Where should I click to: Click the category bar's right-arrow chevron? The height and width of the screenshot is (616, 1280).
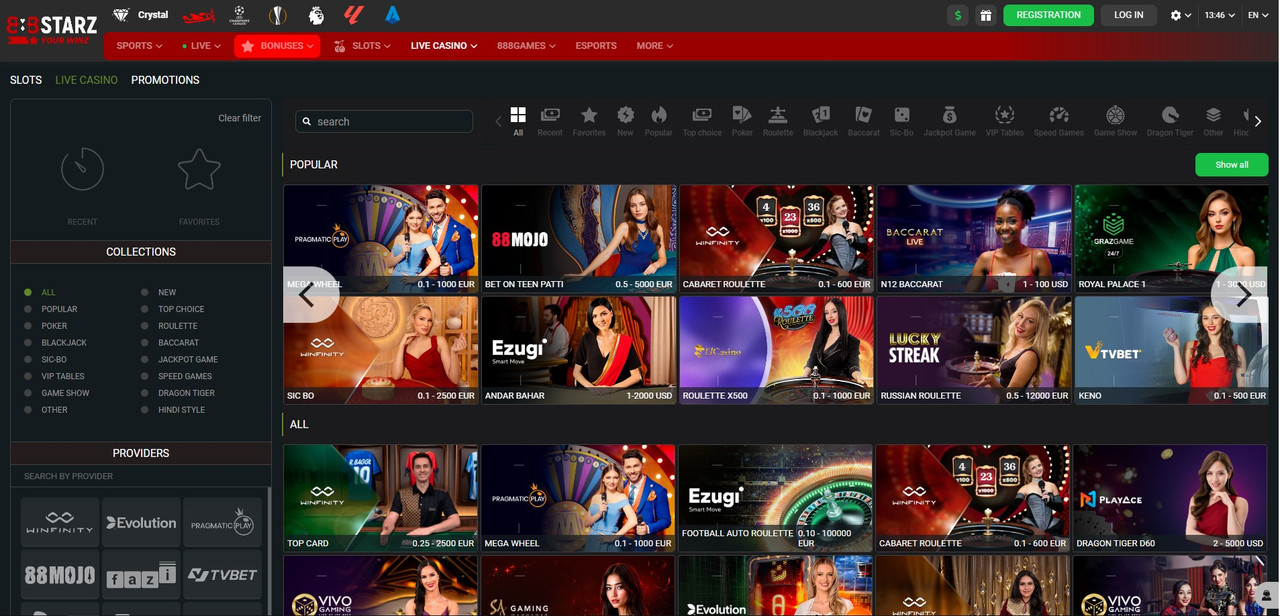(1258, 121)
